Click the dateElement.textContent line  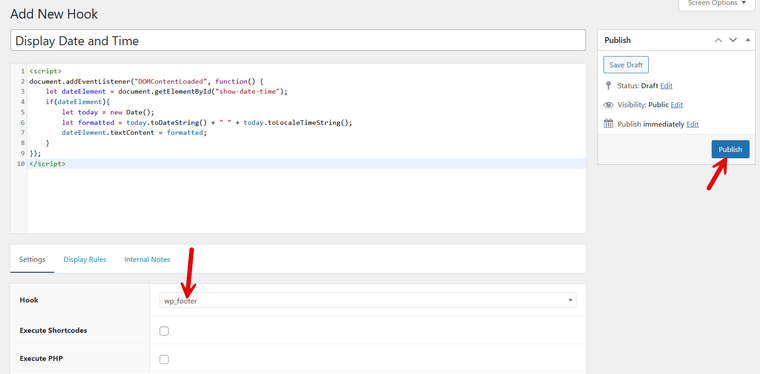(x=134, y=133)
